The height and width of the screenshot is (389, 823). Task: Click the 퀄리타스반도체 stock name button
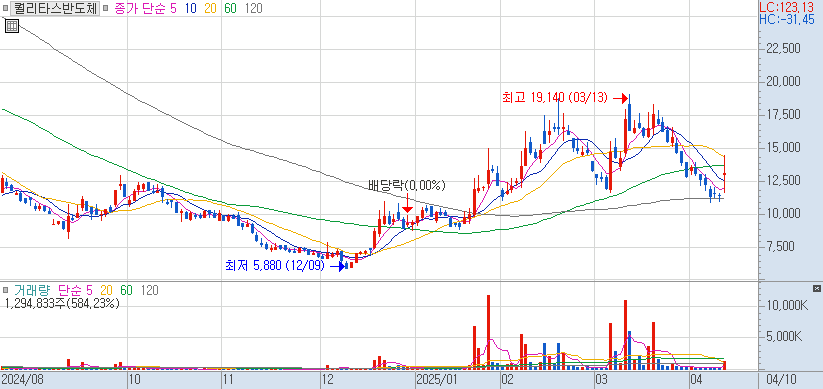click(x=55, y=8)
